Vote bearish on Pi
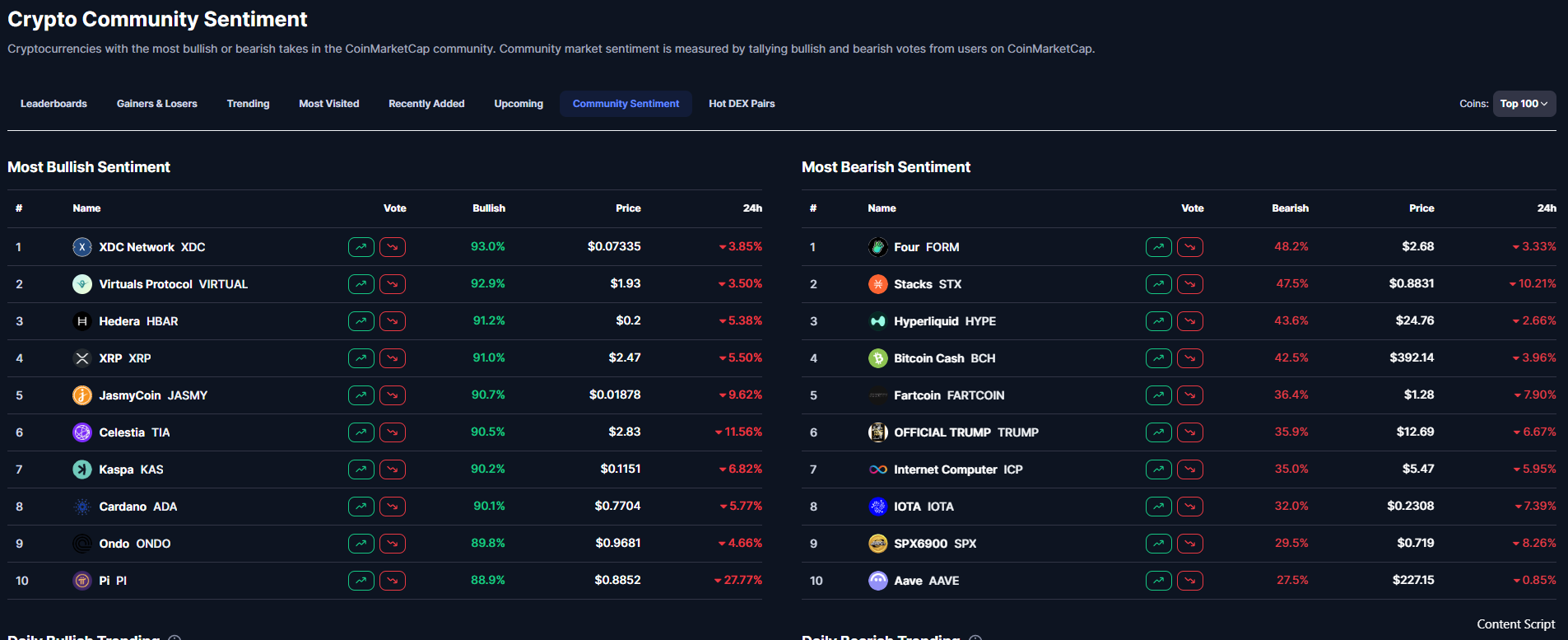Image resolution: width=1568 pixels, height=640 pixels. [x=393, y=581]
